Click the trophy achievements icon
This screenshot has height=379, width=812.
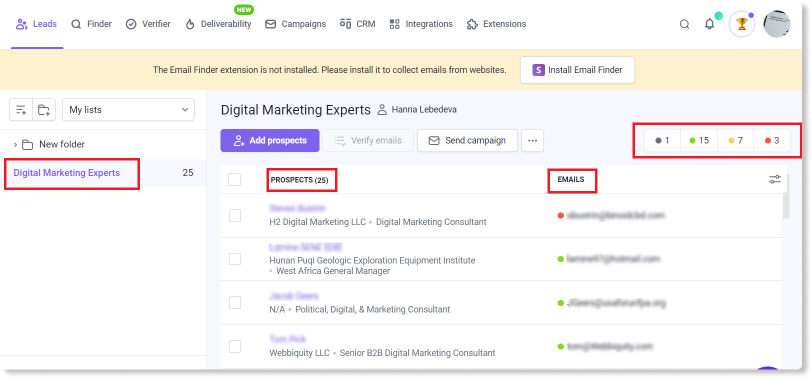click(x=742, y=24)
